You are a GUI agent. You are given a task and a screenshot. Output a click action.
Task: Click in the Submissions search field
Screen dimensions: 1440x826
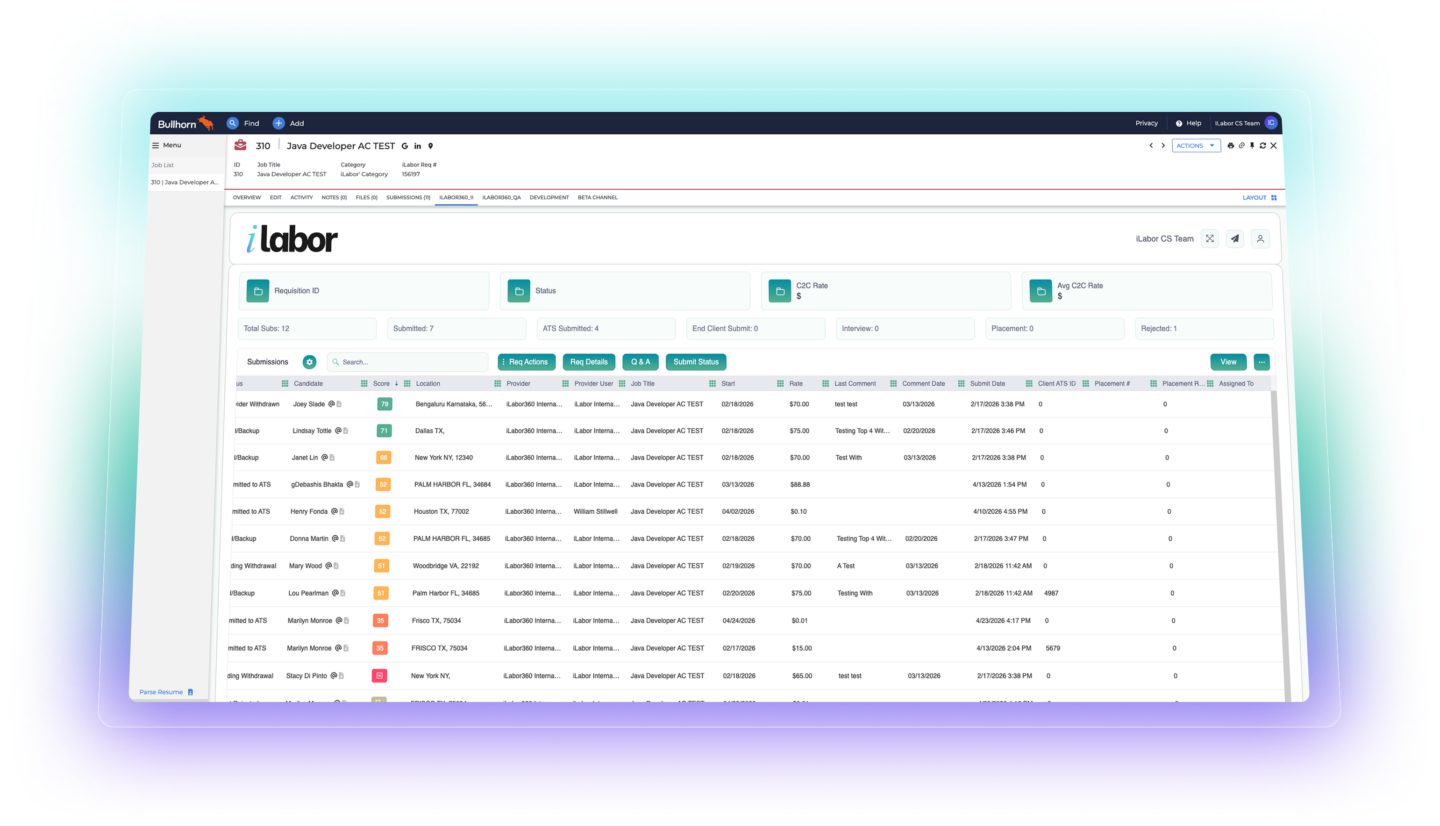coord(408,362)
